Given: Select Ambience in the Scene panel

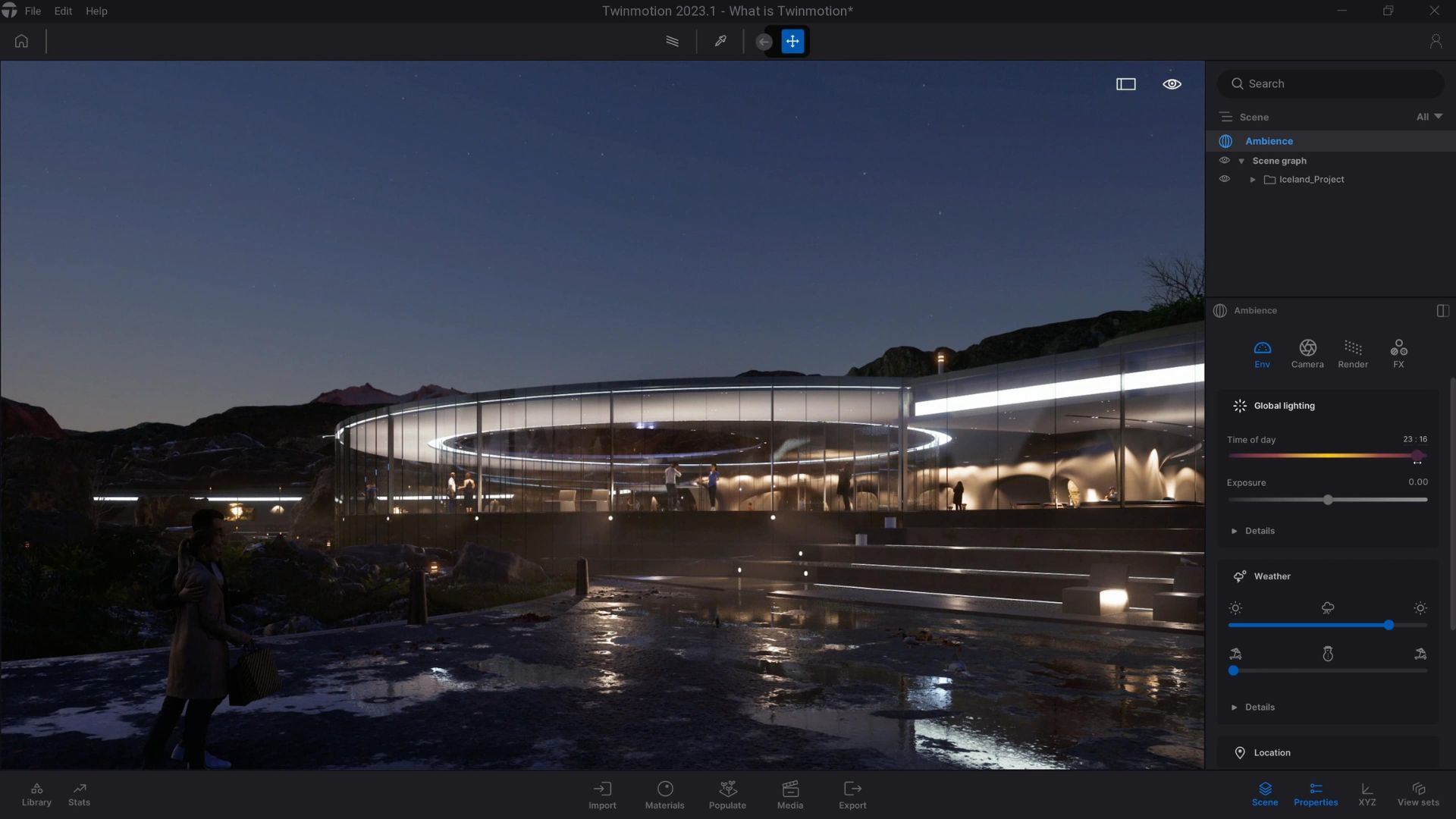Looking at the screenshot, I should coord(1269,140).
